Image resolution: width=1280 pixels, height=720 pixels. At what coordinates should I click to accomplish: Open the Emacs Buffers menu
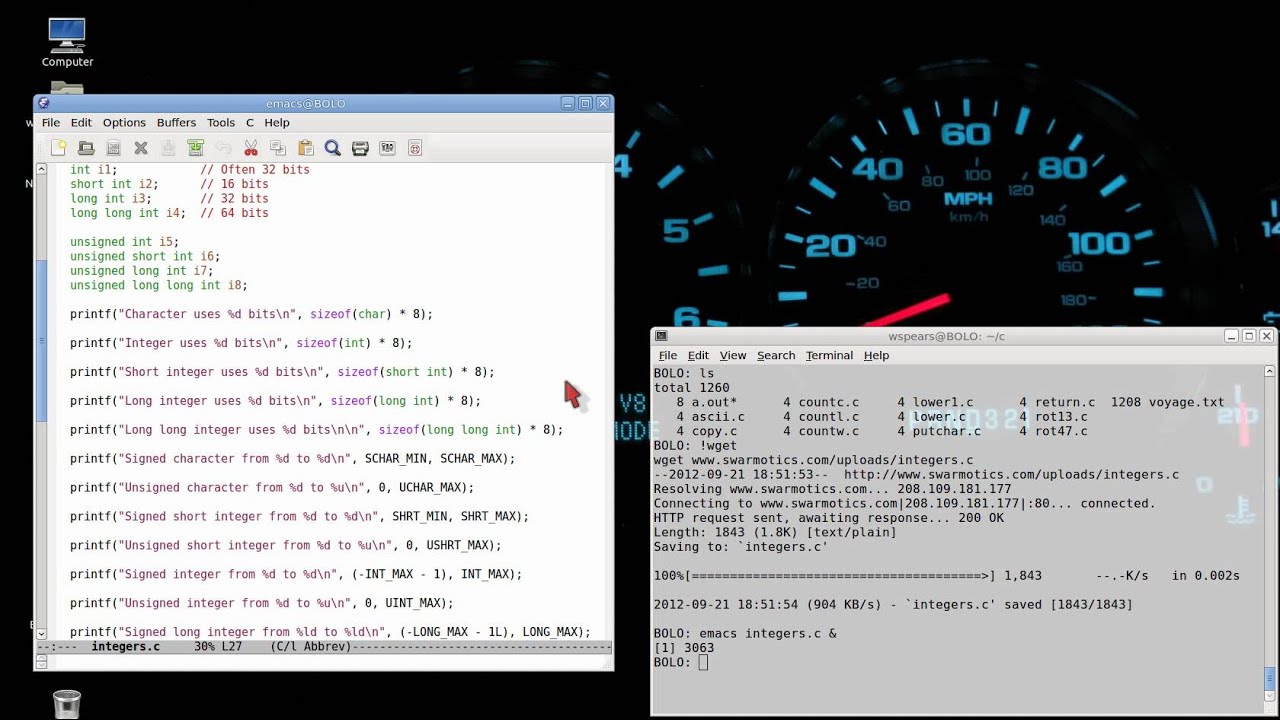[176, 123]
